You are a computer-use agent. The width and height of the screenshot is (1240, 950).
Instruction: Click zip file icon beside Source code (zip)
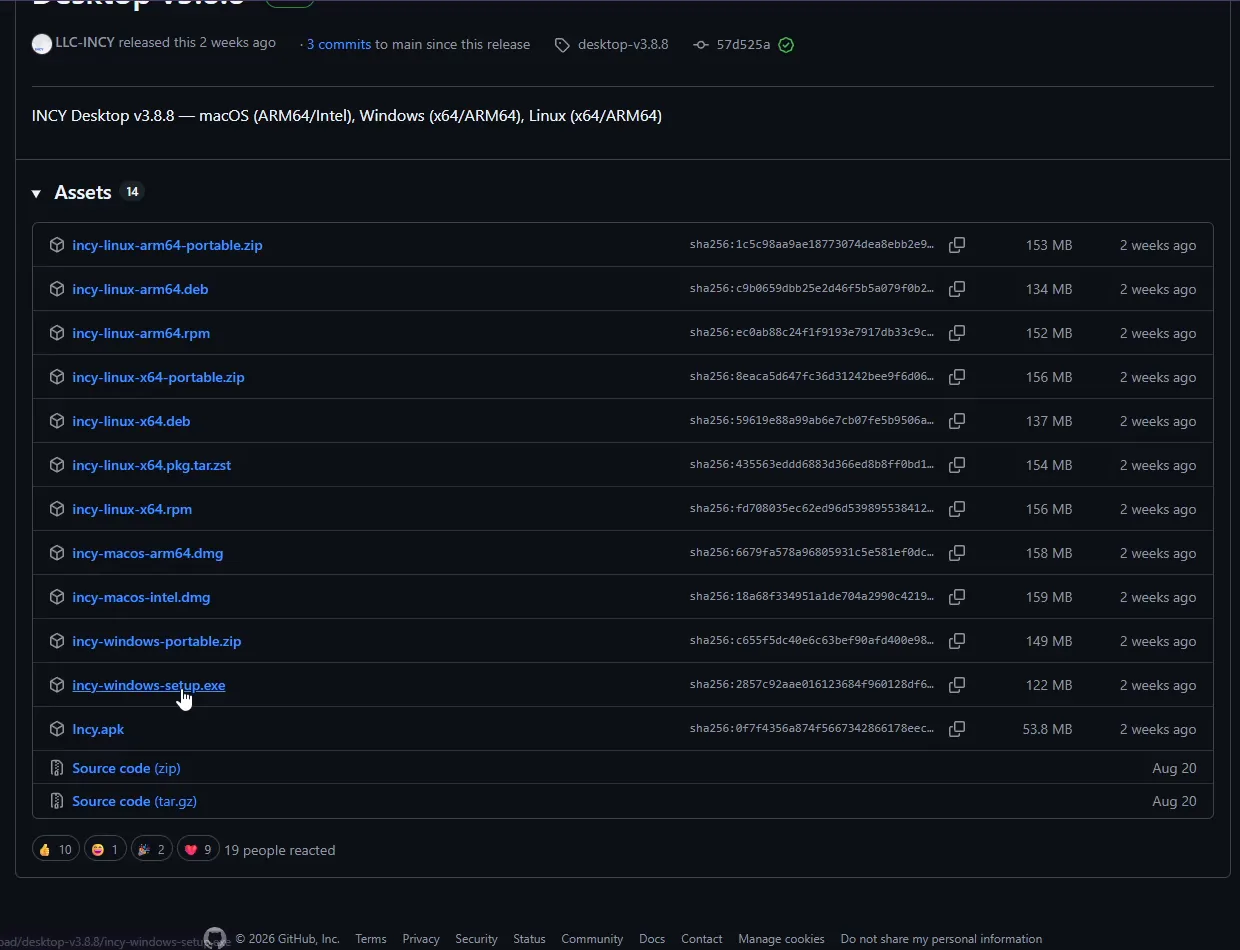pyautogui.click(x=57, y=768)
